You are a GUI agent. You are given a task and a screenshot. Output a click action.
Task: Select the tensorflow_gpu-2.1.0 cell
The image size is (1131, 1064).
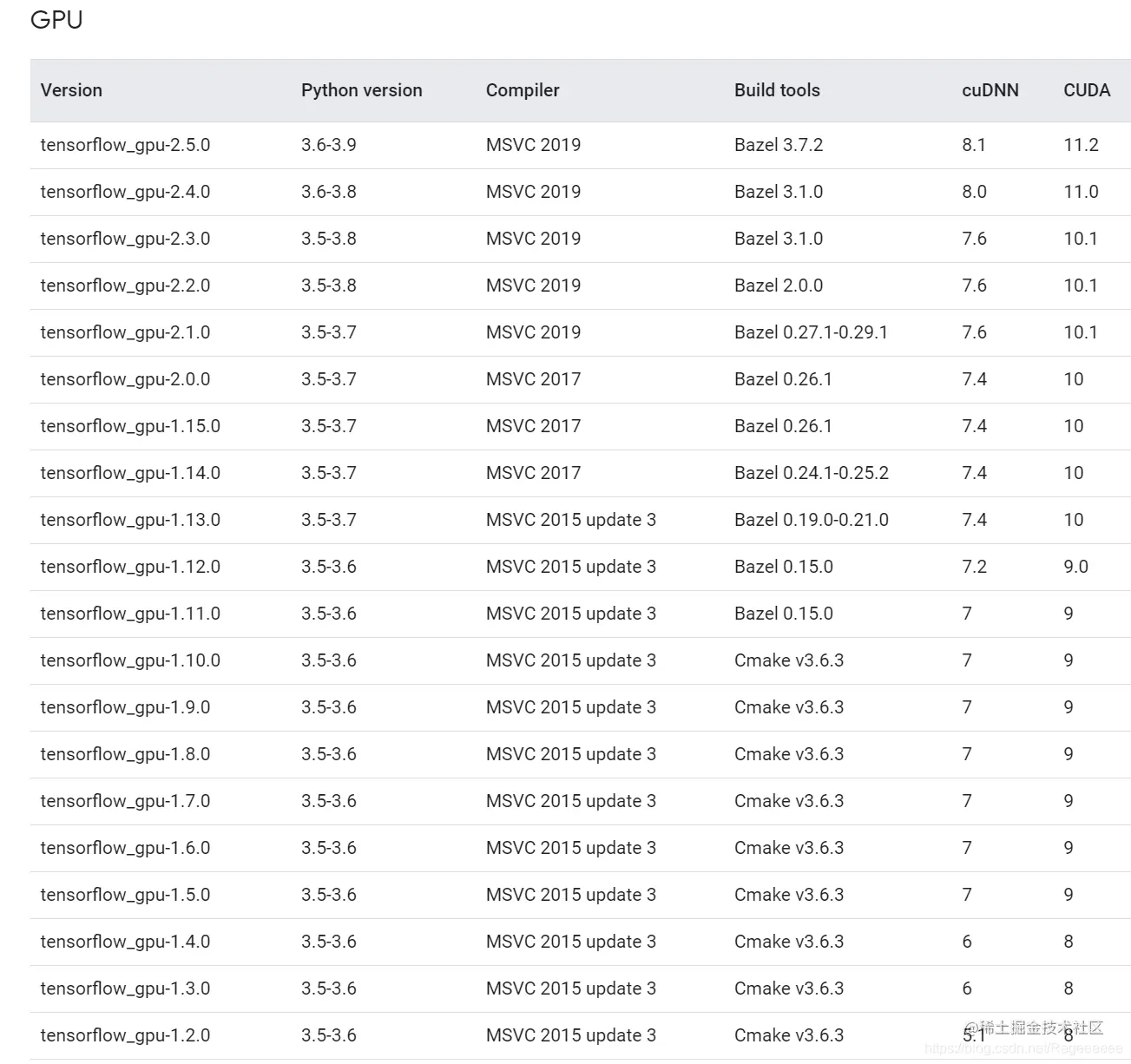pos(125,332)
